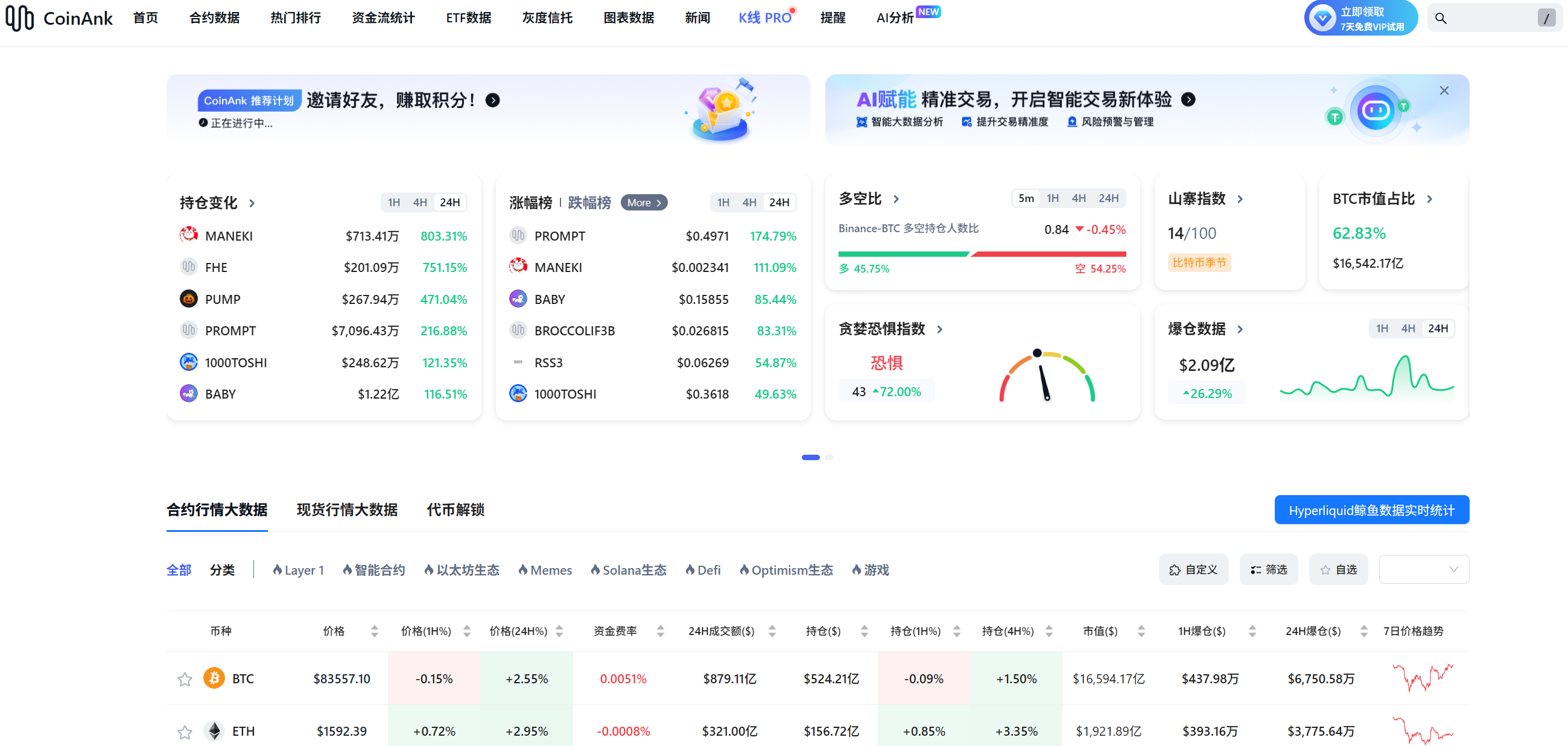
Task: Star BTC as a favorite
Action: [x=185, y=679]
